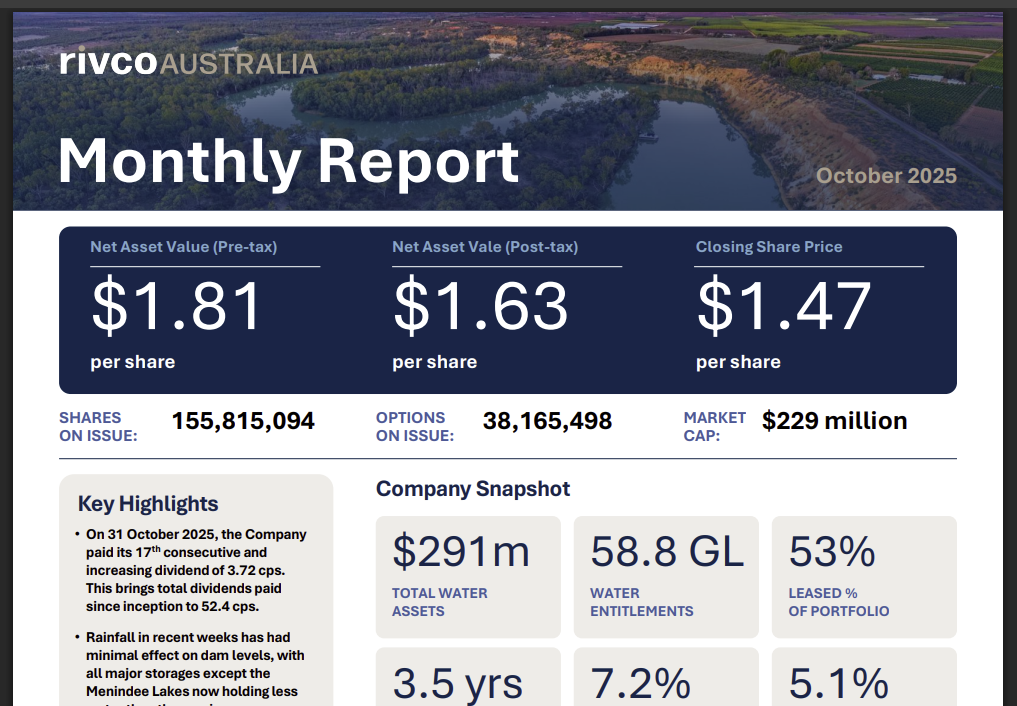Click the Company Snapshot heading
The image size is (1017, 706).
point(473,489)
